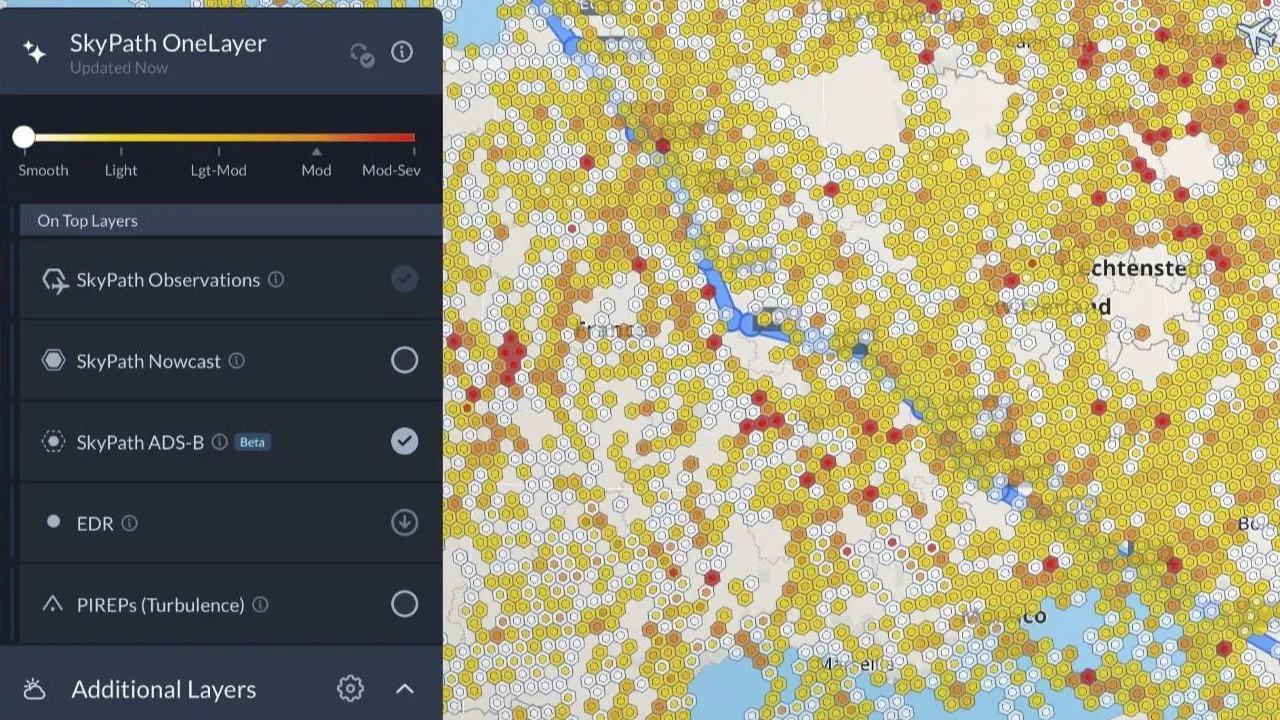Open Additional Layers settings gear
The height and width of the screenshot is (720, 1280).
[x=350, y=688]
